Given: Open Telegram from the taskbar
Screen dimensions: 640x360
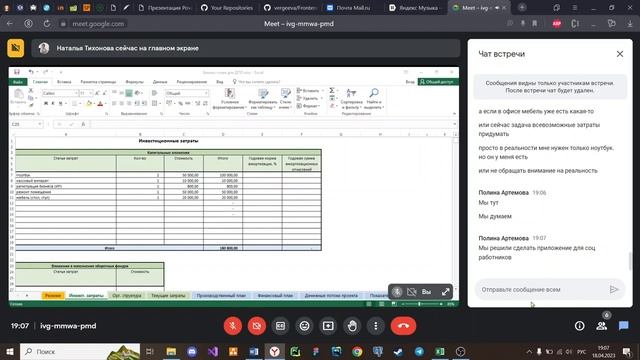Looking at the screenshot, I should tap(419, 351).
